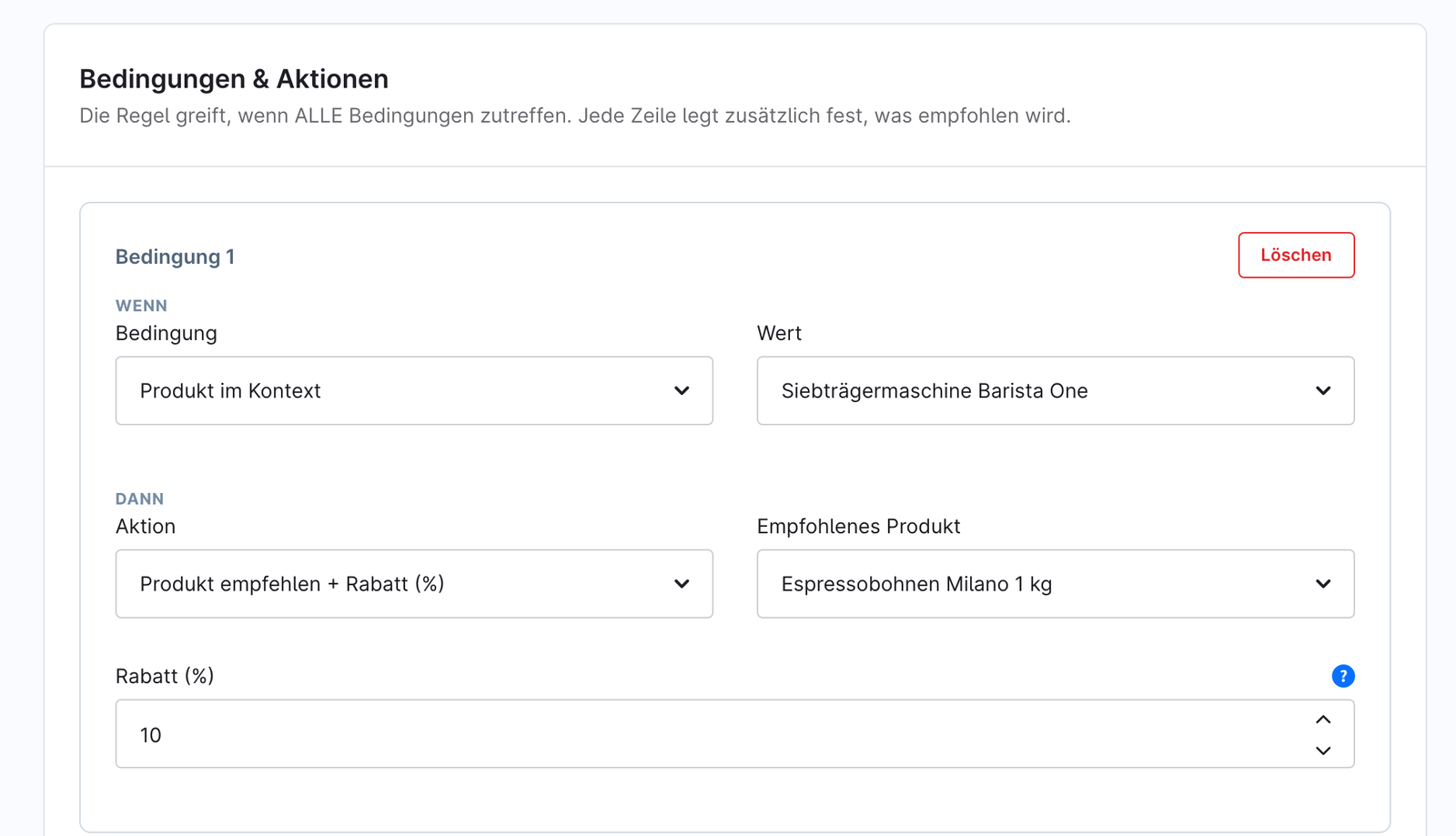This screenshot has height=836, width=1456.
Task: Click the "Wert" field label
Action: [779, 333]
